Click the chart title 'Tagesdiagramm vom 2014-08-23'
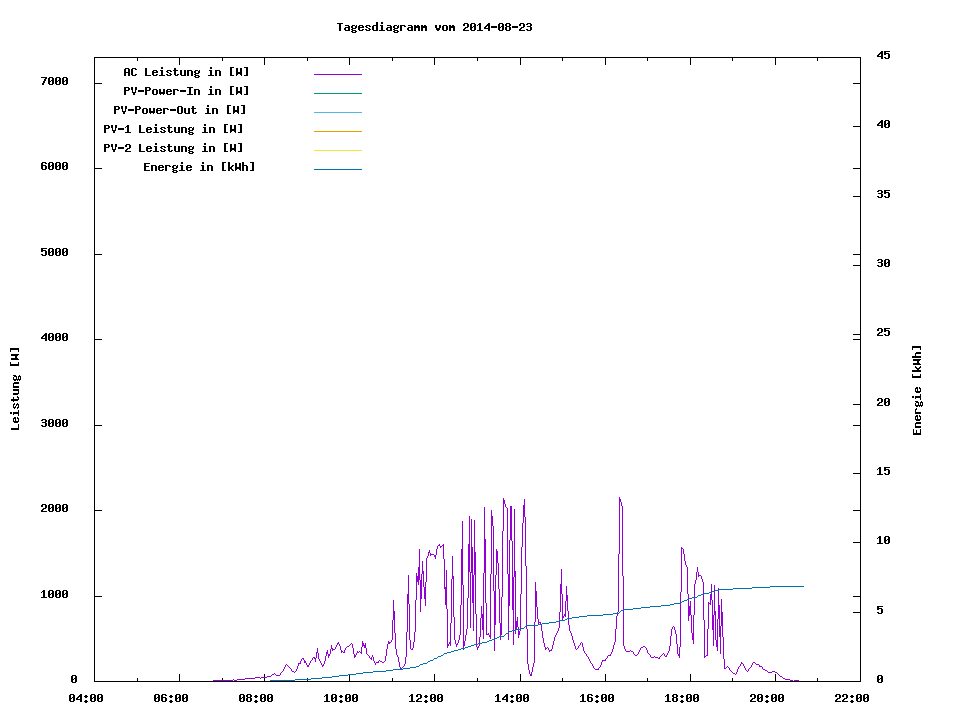Screen dimensions: 960x720 [434, 27]
